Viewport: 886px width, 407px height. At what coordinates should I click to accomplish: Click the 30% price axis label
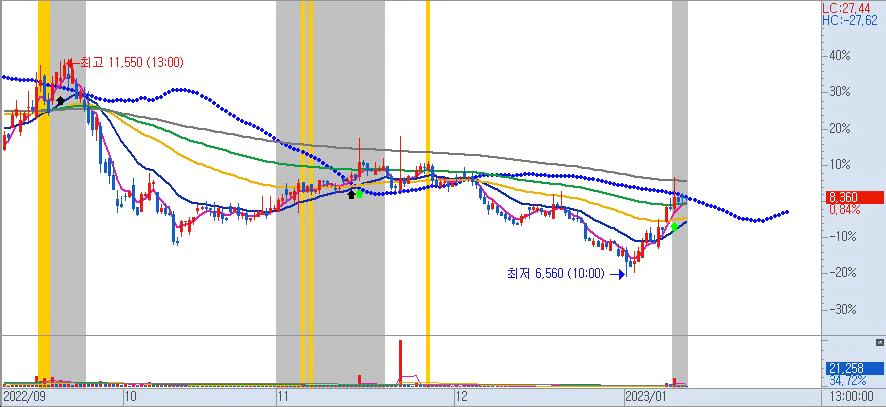839,92
